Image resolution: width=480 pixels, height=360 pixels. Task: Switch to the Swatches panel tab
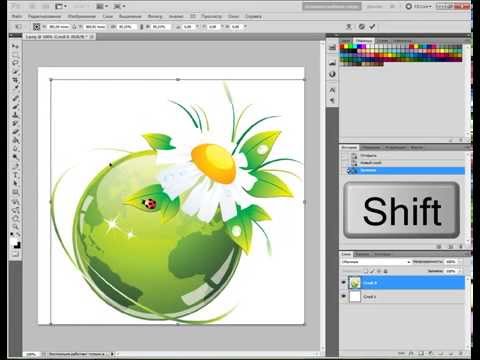363,41
